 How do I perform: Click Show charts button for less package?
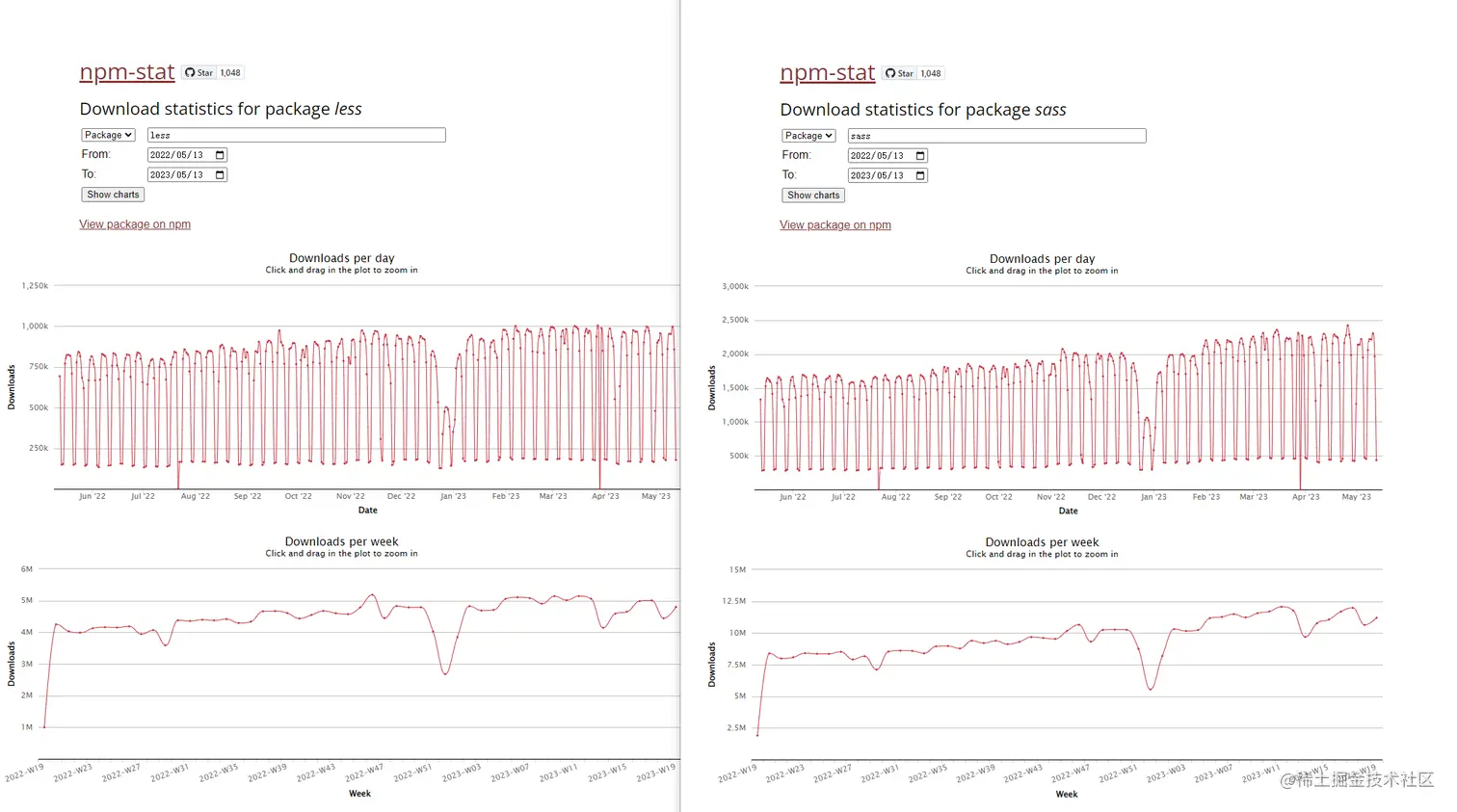click(113, 195)
